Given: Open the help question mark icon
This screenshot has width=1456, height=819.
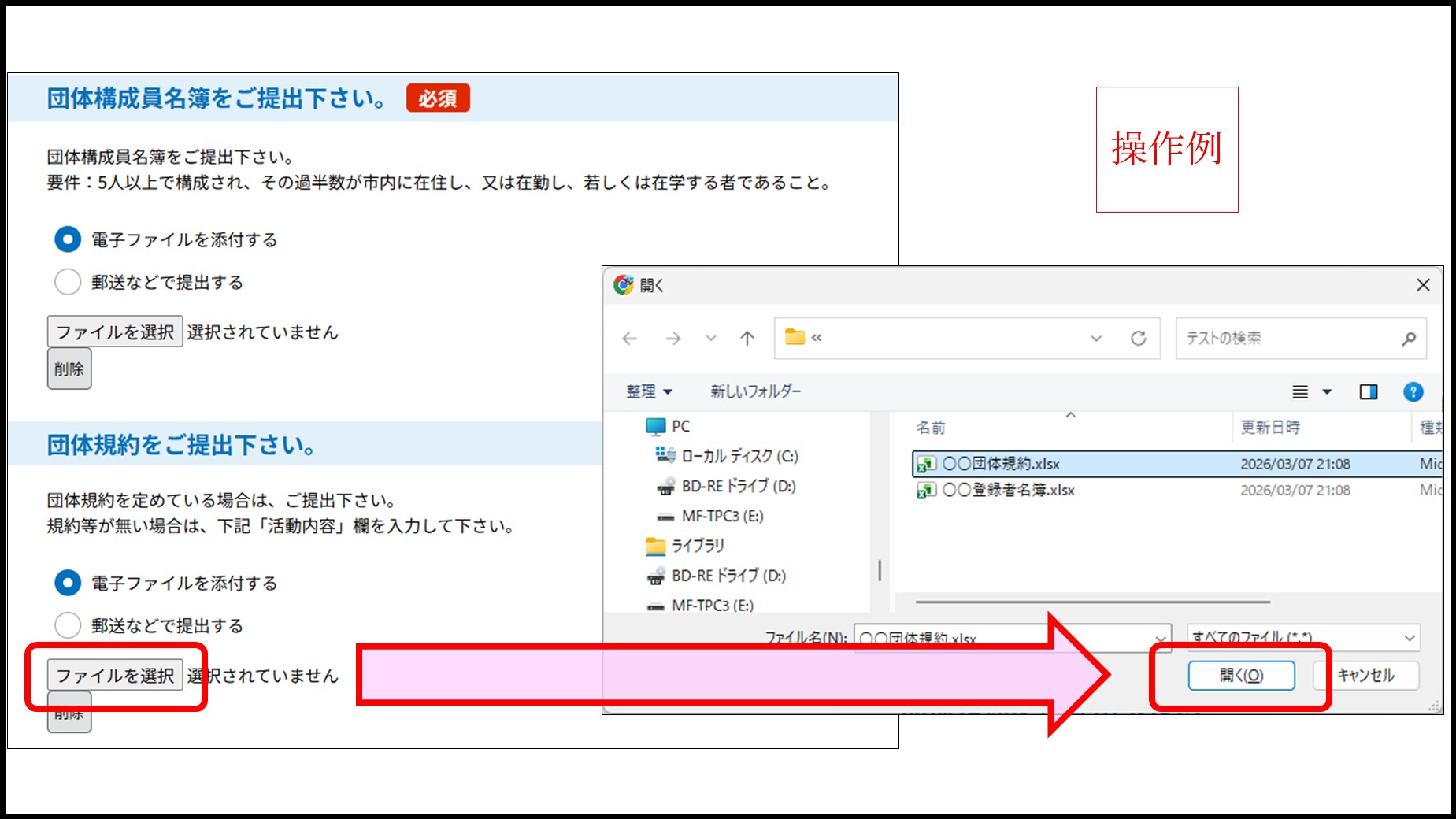Looking at the screenshot, I should coord(1413,391).
